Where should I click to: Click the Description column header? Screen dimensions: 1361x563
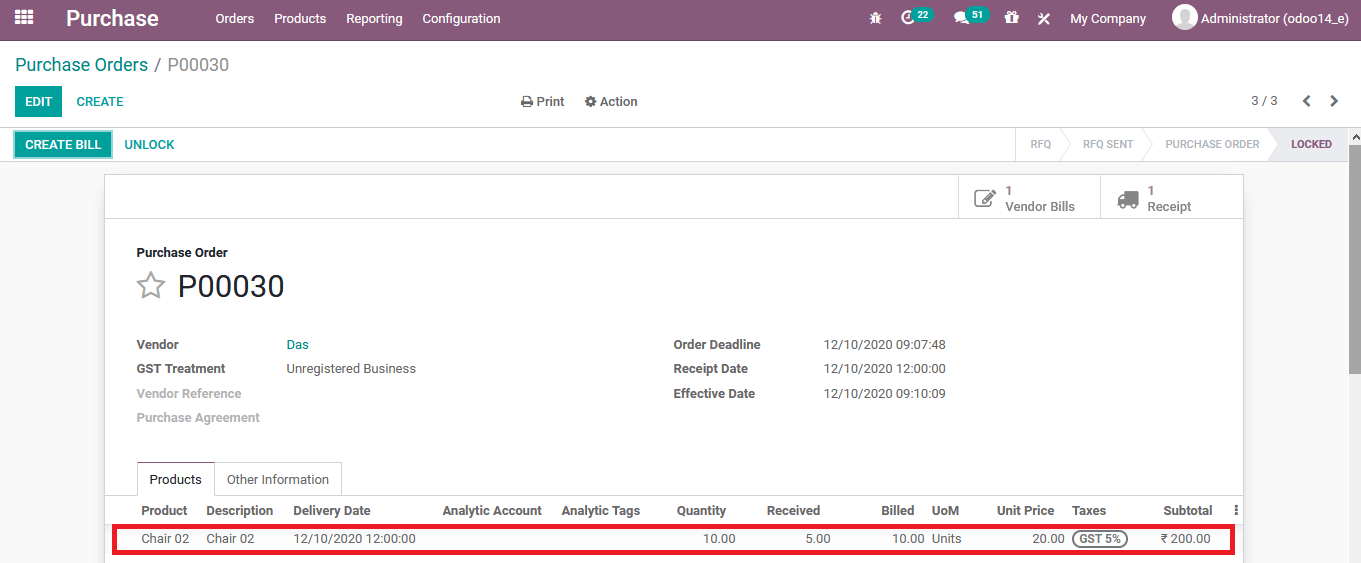(239, 510)
